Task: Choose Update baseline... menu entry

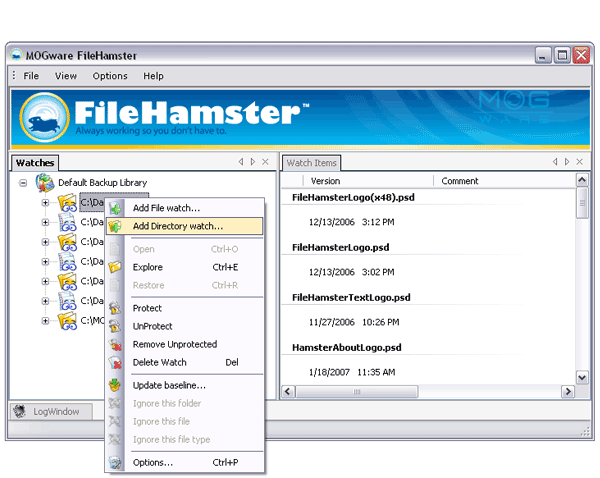Action: point(185,385)
